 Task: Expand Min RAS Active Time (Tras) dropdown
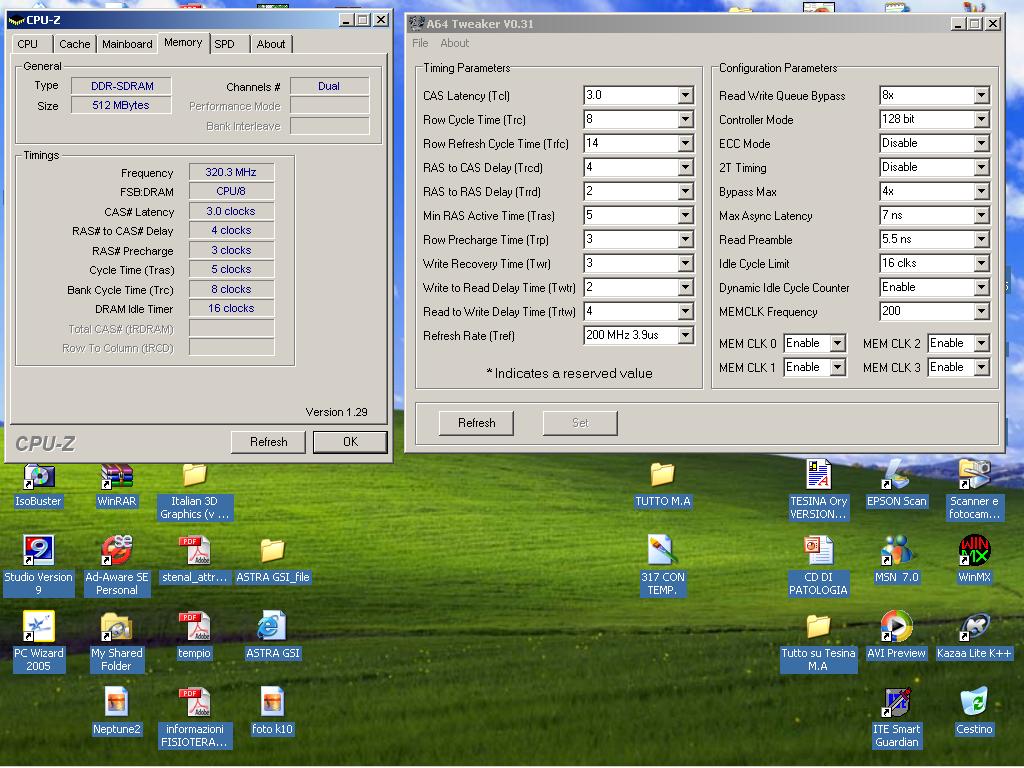[x=685, y=216]
